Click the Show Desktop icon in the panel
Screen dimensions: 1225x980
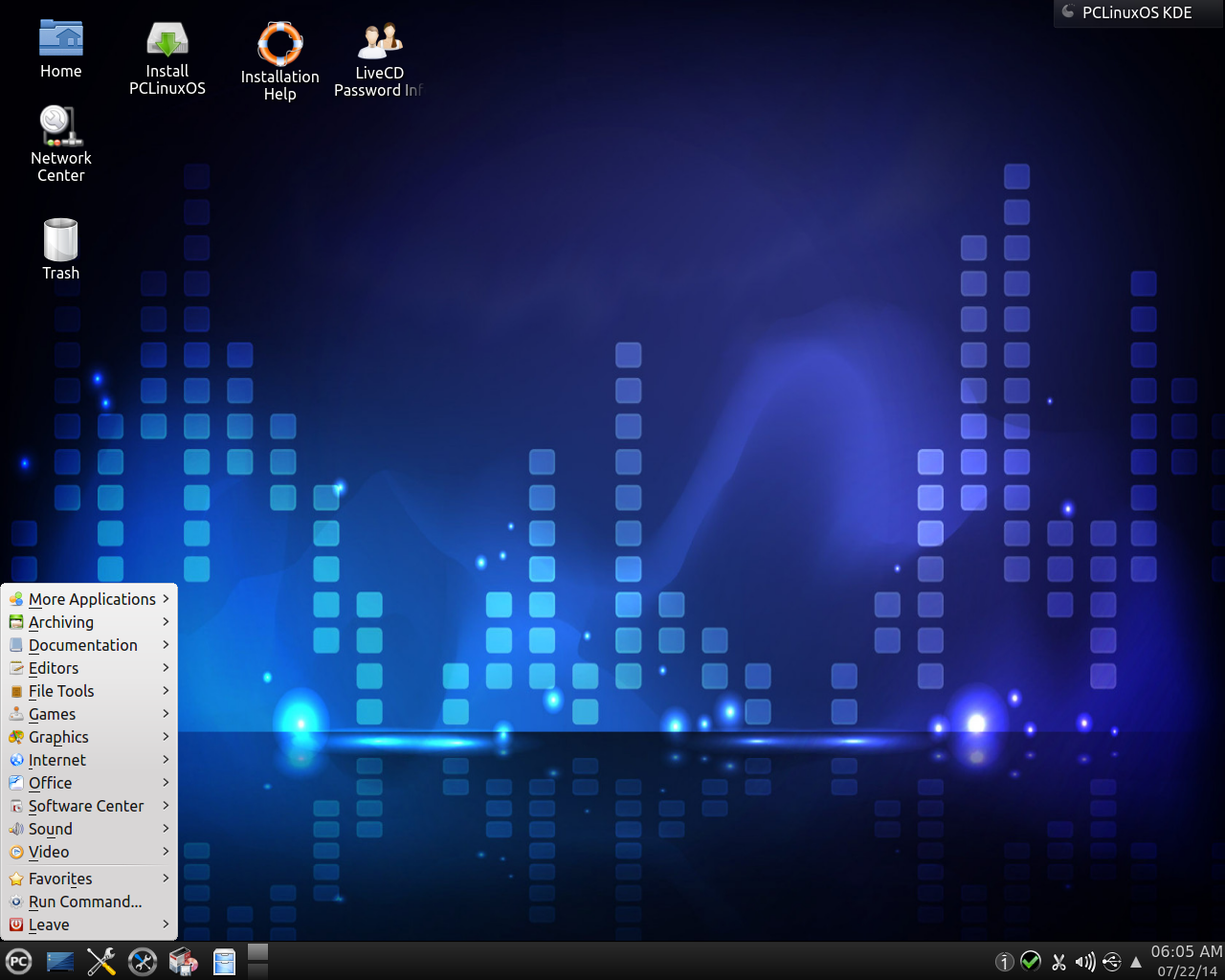pyautogui.click(x=60, y=962)
